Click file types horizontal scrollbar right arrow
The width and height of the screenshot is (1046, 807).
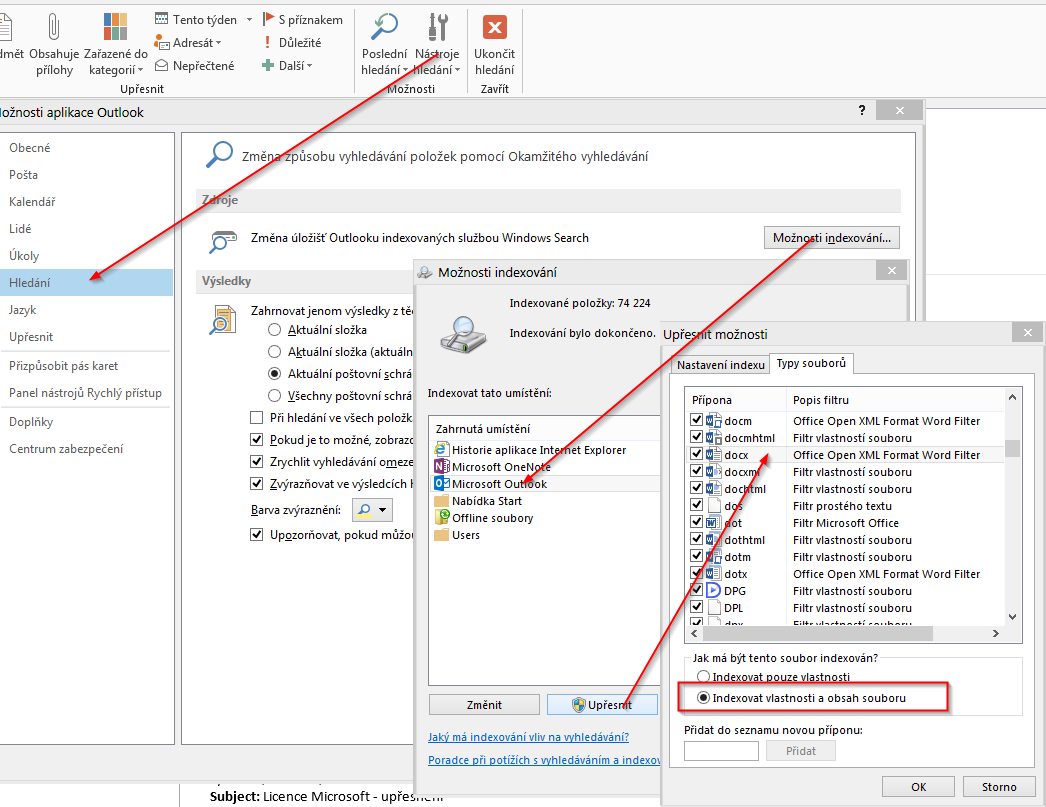[x=995, y=633]
